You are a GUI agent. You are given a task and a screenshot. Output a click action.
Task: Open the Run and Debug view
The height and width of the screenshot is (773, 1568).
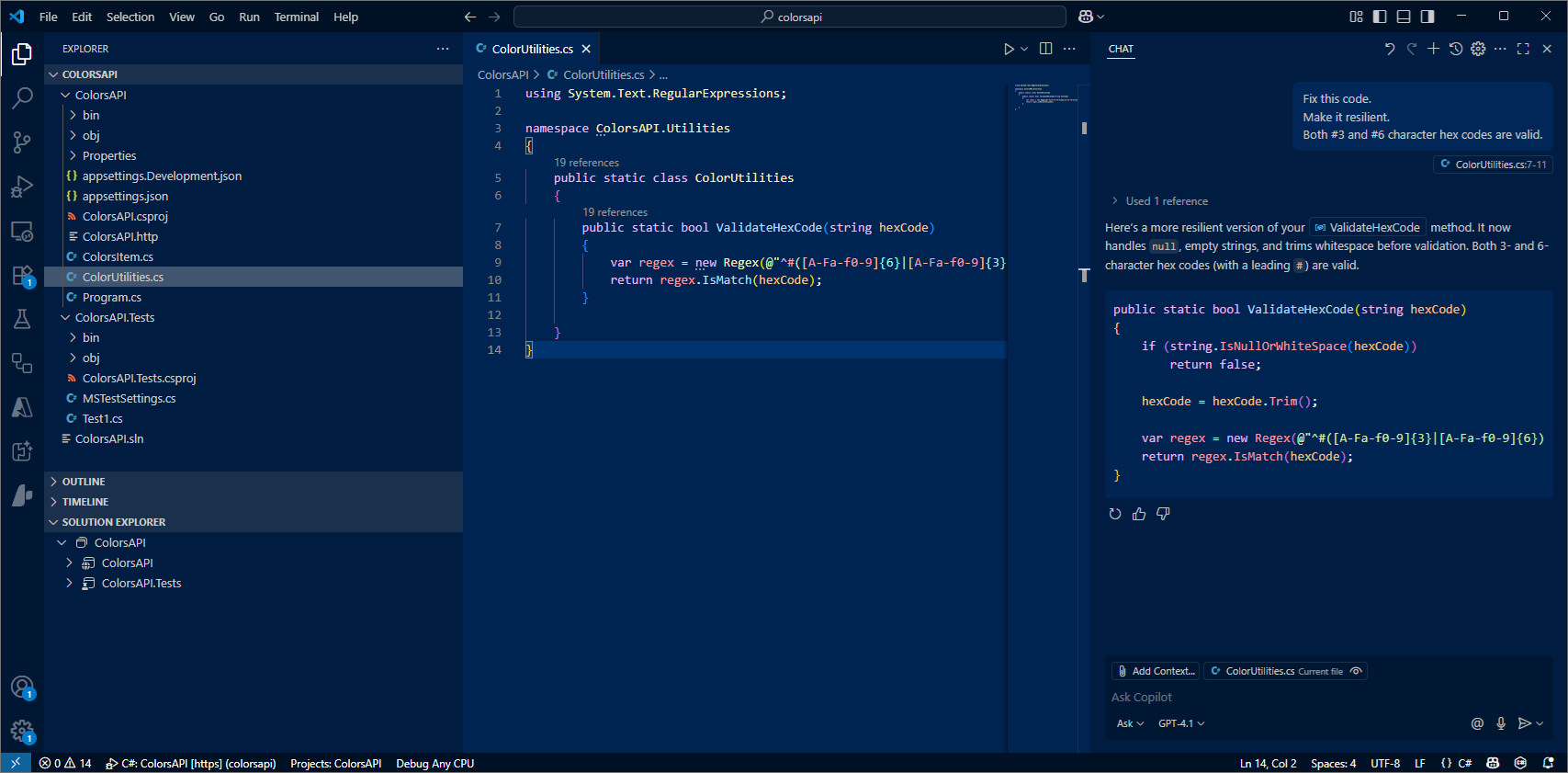[x=22, y=187]
